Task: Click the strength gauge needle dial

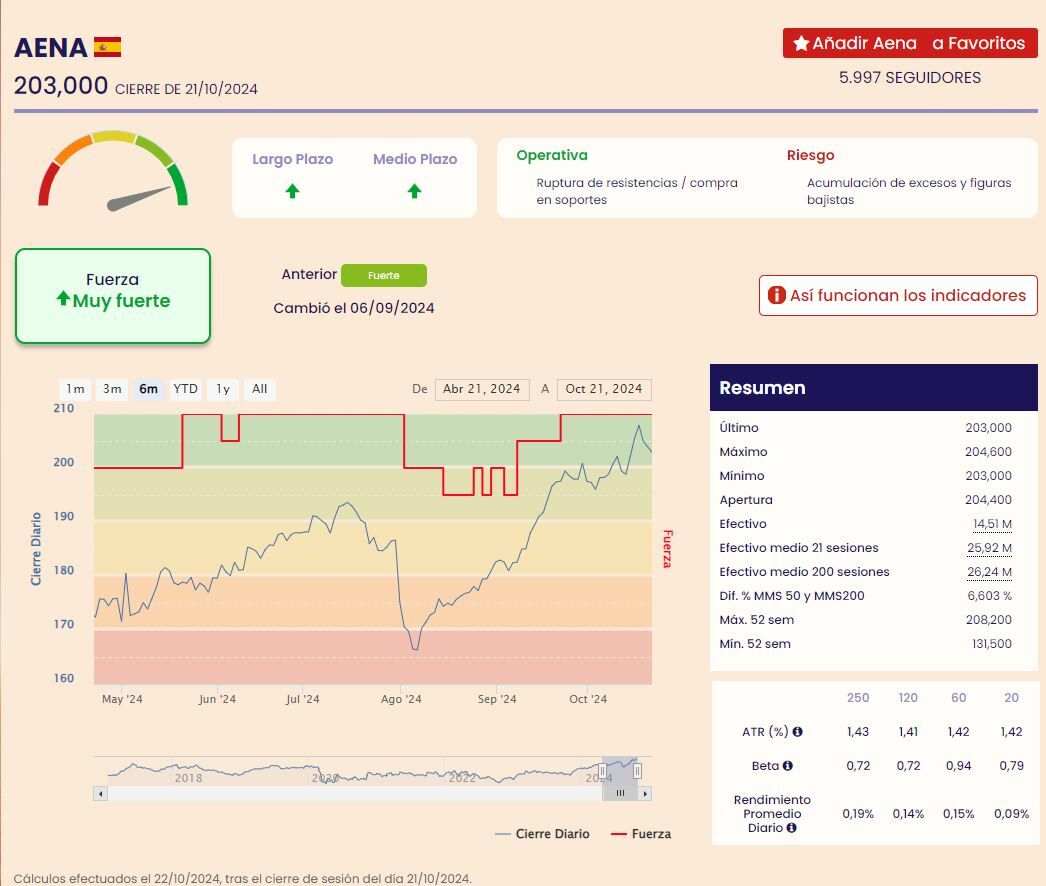Action: coord(113,170)
